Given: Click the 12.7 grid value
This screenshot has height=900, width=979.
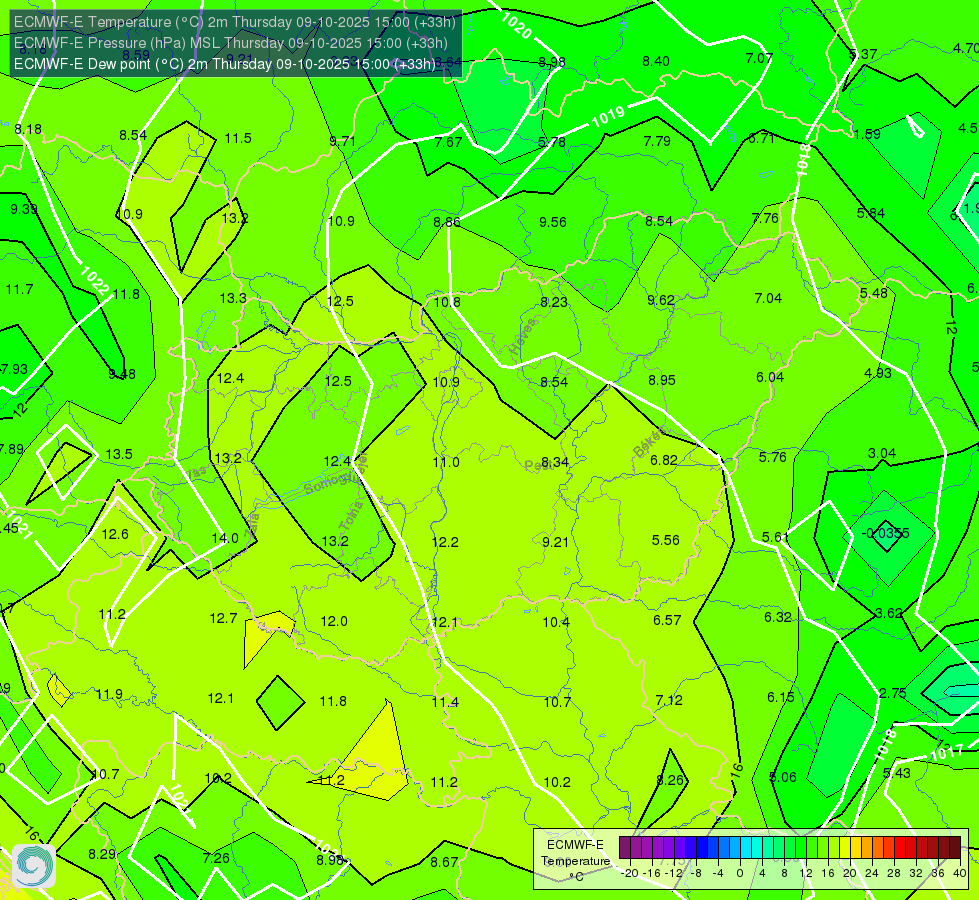Looking at the screenshot, I should pos(223,618).
